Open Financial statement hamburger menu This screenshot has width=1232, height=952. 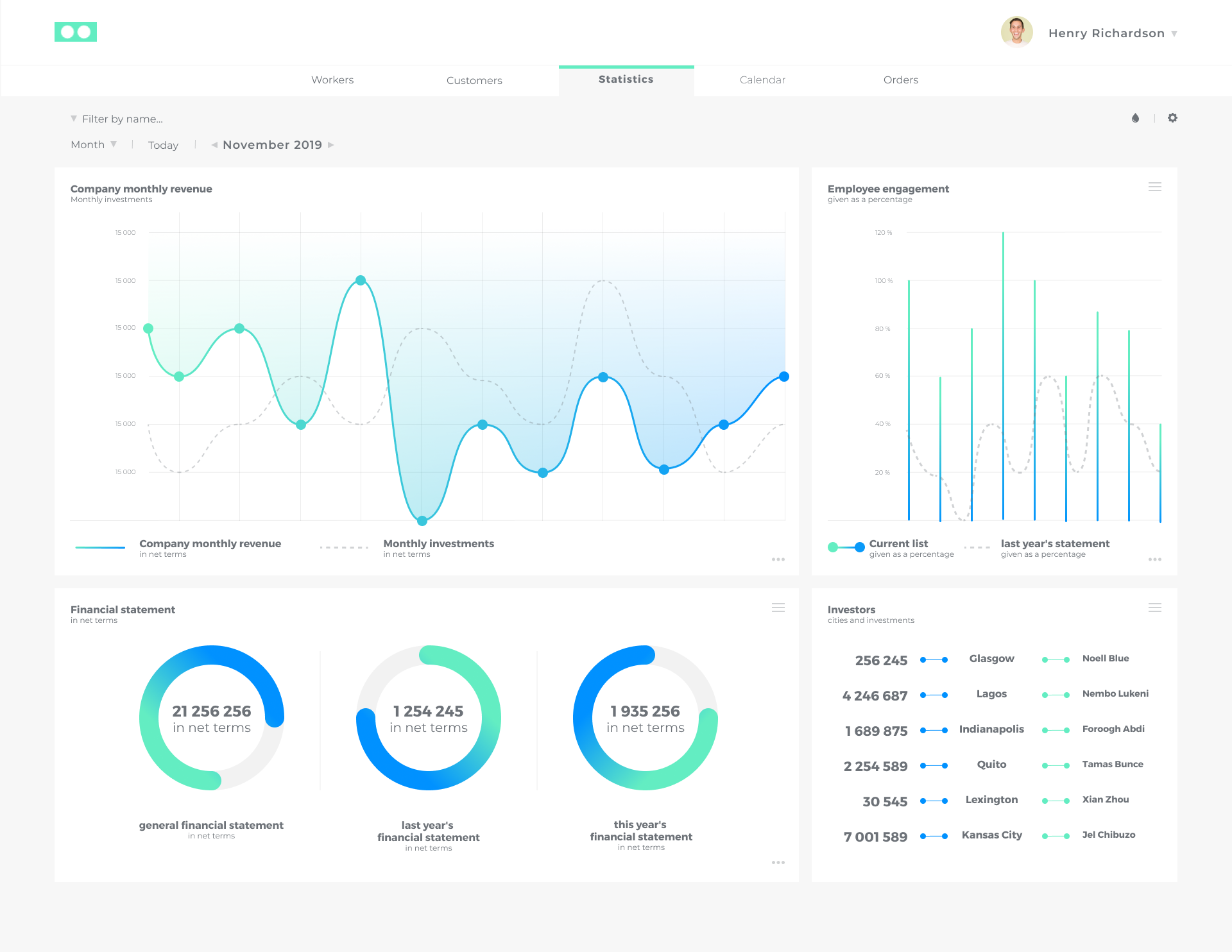coord(778,608)
